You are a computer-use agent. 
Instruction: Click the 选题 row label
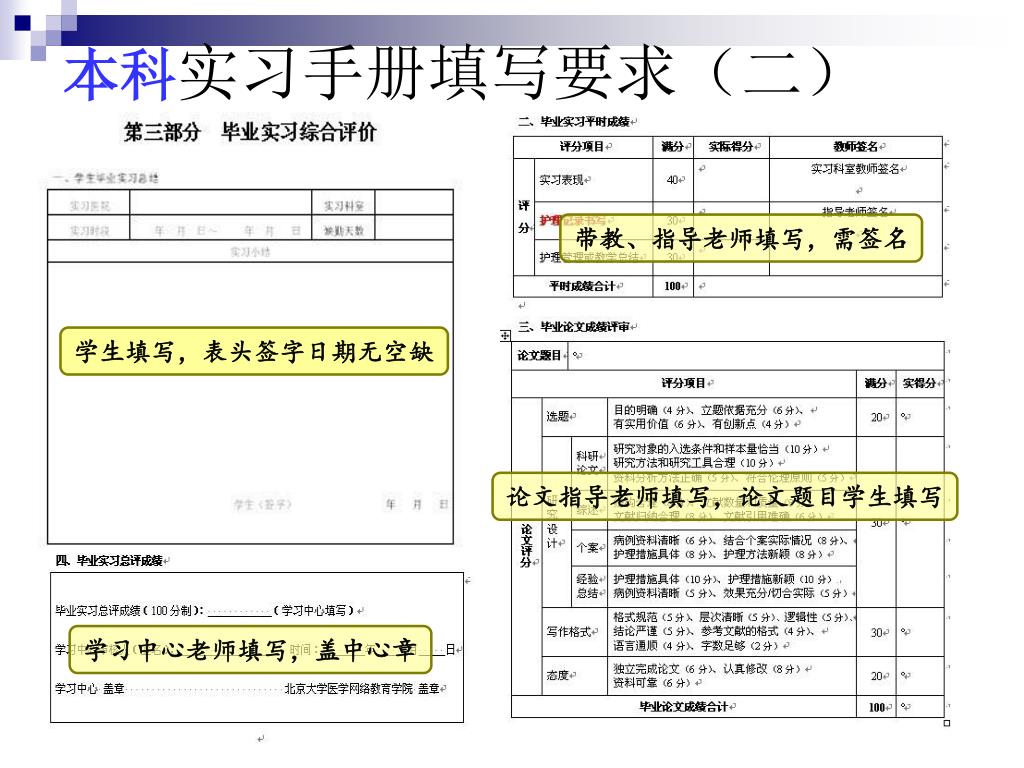click(558, 417)
